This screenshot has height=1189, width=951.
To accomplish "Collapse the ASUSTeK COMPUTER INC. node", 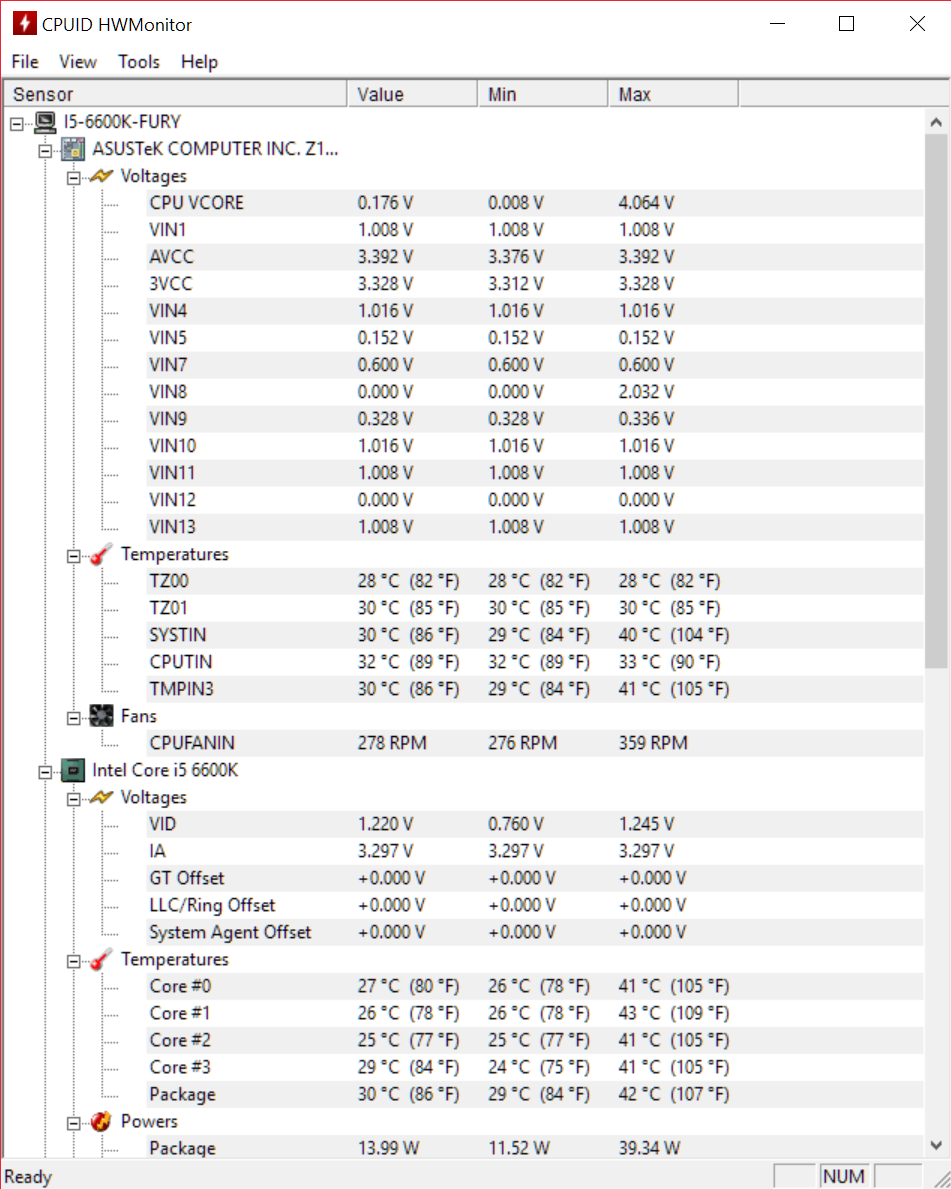I will (x=46, y=150).
